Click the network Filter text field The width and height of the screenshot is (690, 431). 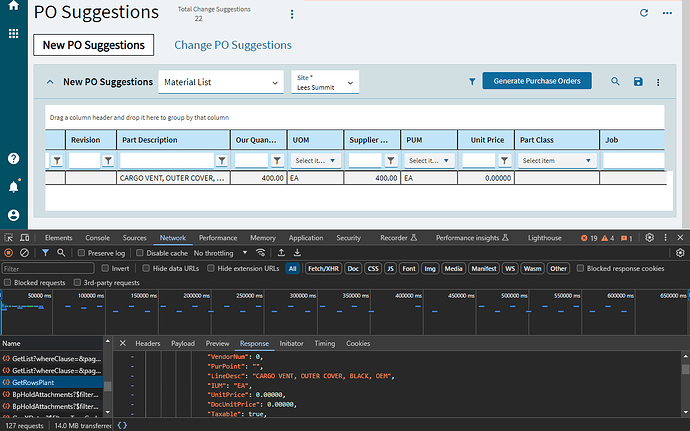[48, 269]
